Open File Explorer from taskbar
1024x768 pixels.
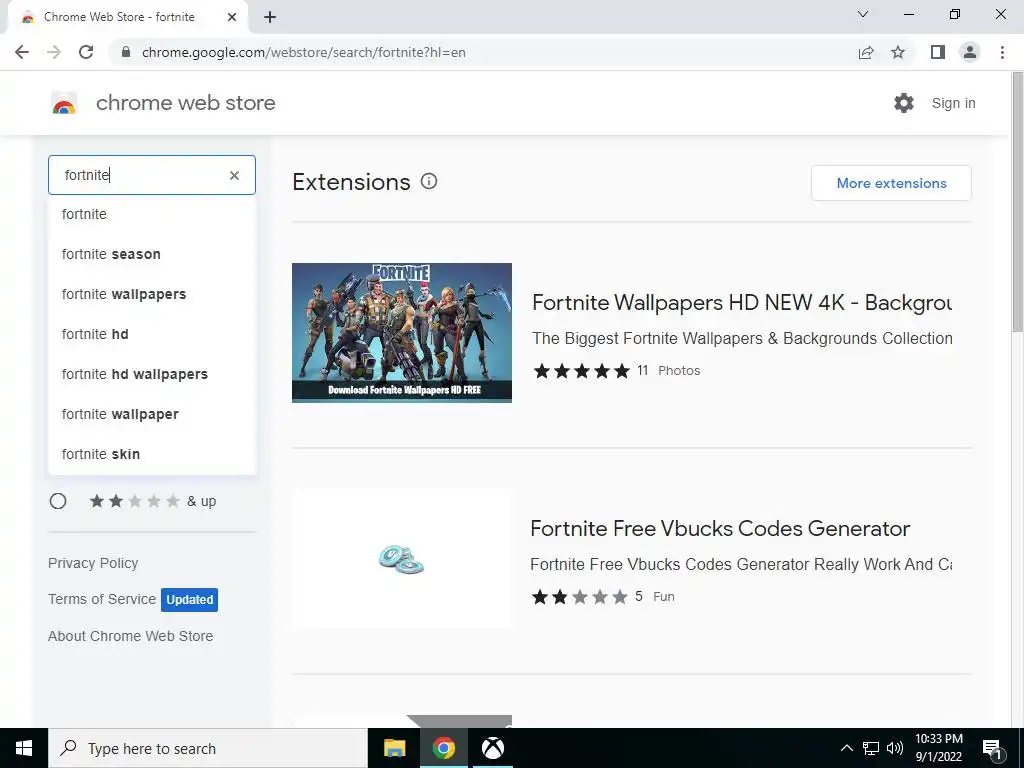pos(394,748)
